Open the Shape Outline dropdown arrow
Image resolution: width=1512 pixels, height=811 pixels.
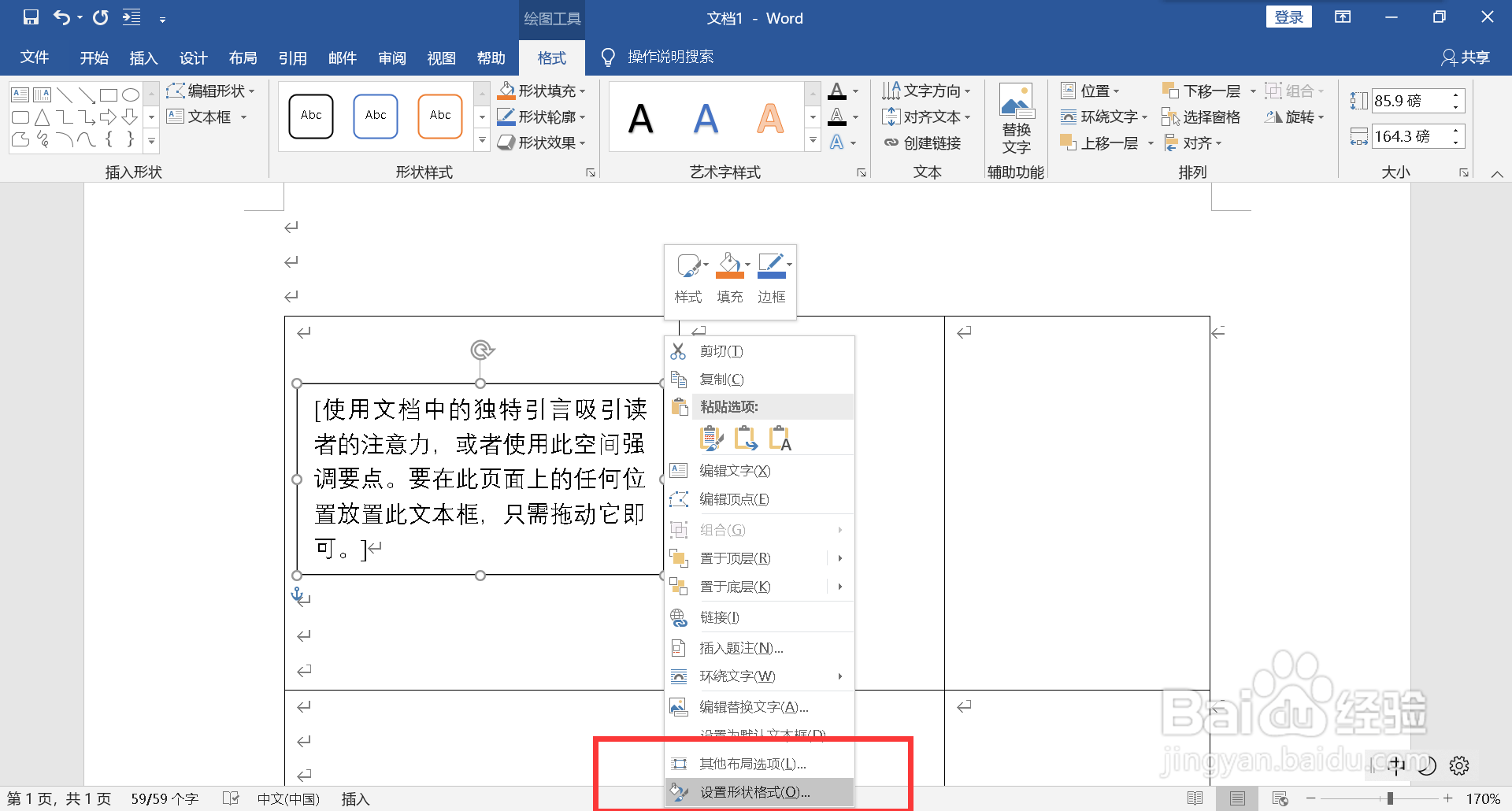(x=582, y=117)
